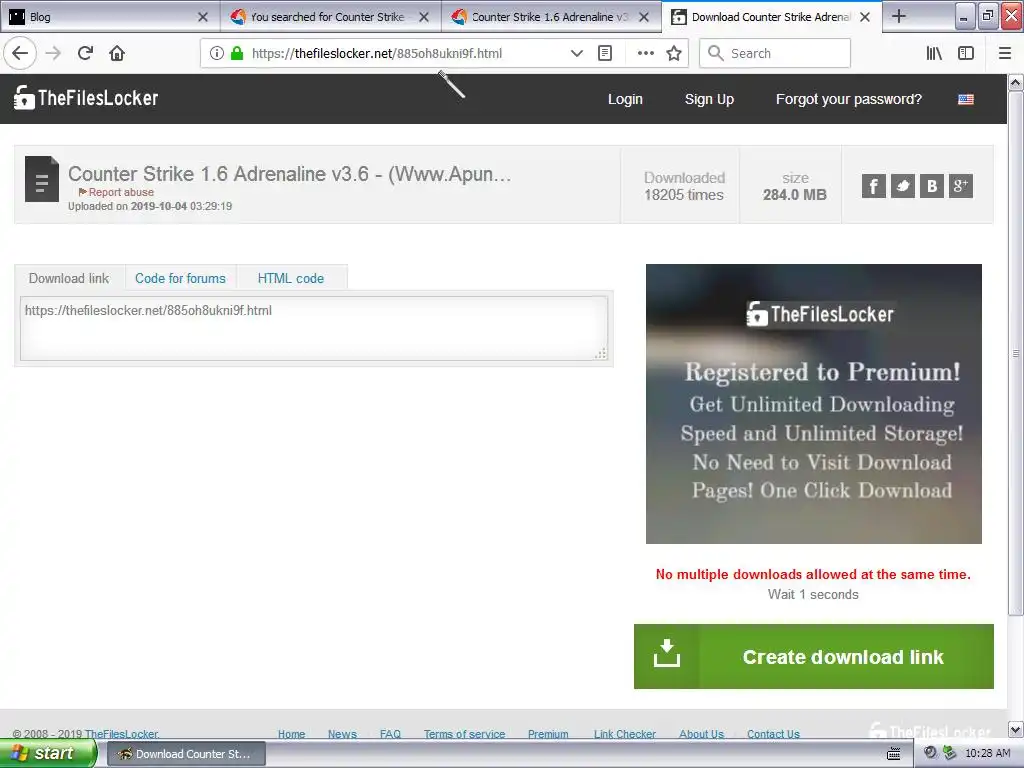Viewport: 1024px width, 768px height.
Task: Click the taskbar clock showing 10:28 AM
Action: click(x=987, y=754)
